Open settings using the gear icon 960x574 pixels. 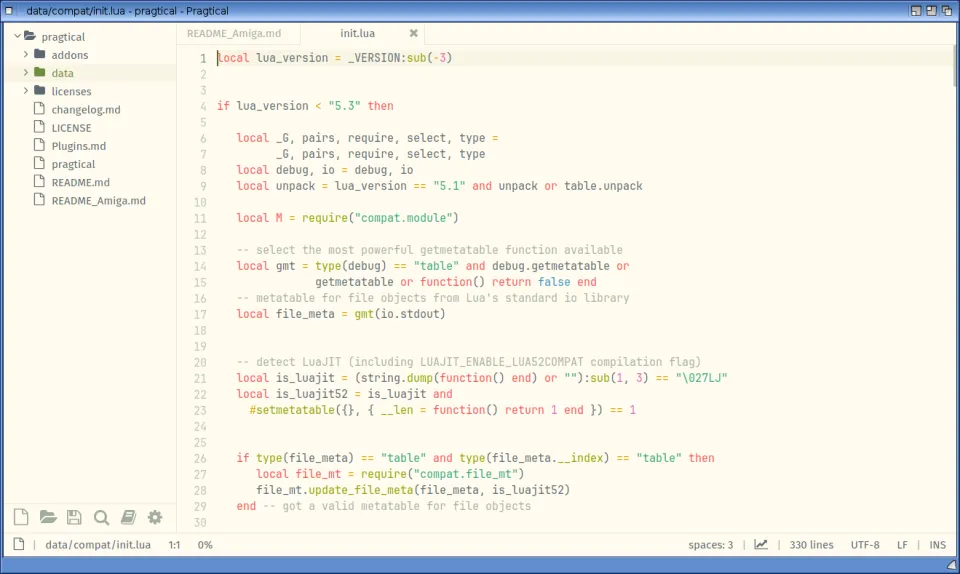(x=155, y=517)
